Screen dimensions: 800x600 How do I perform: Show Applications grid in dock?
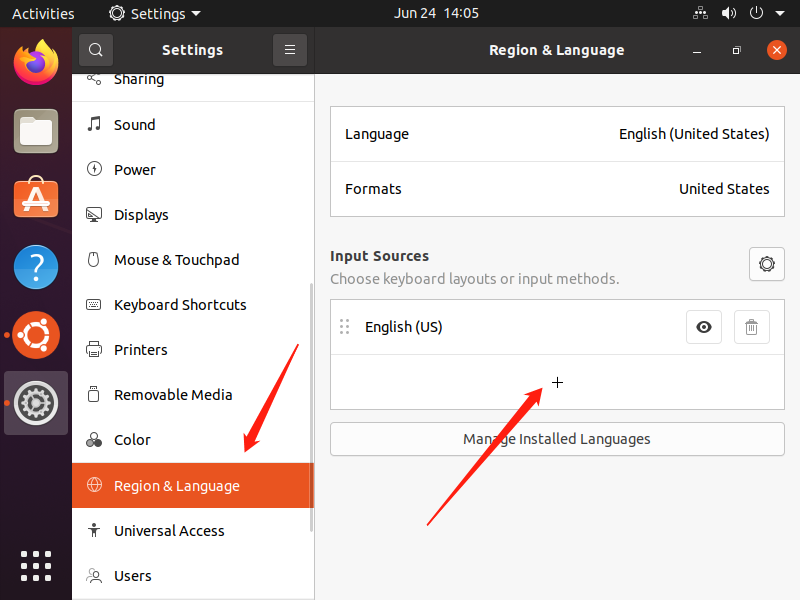coord(36,565)
